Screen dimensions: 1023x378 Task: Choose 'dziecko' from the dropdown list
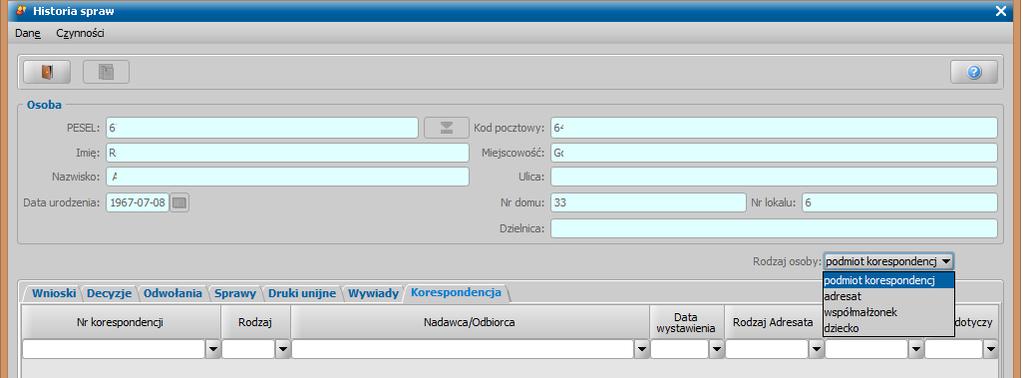tap(889, 328)
